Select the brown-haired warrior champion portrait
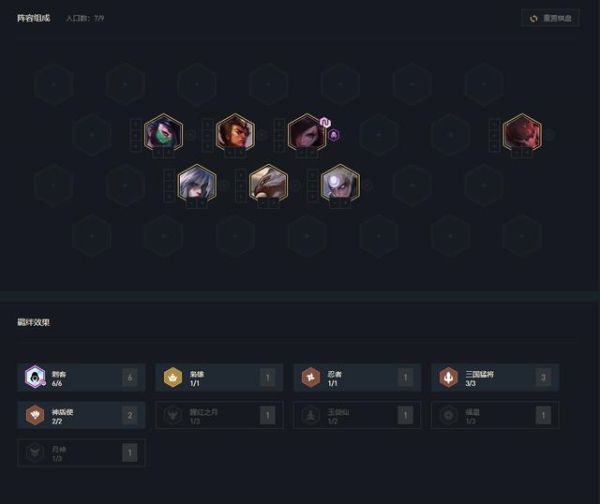This screenshot has width=600, height=504. coord(235,132)
